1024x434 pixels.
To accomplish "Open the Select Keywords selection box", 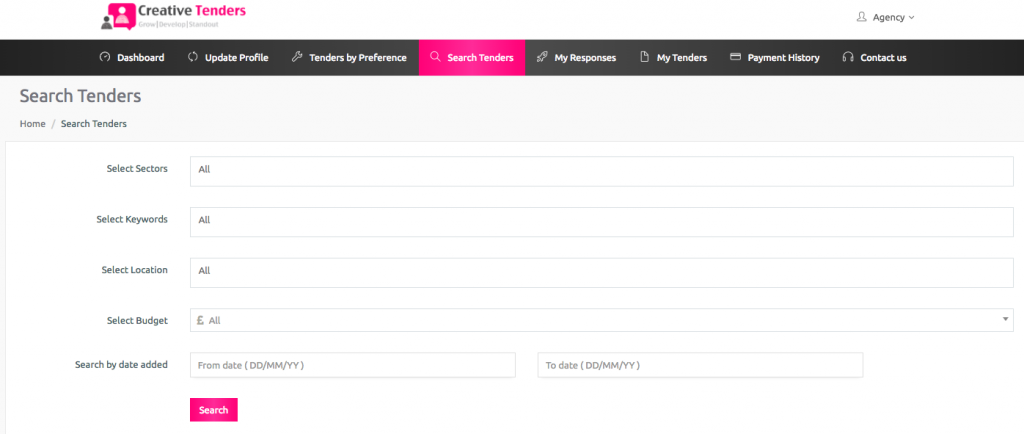I will point(601,222).
